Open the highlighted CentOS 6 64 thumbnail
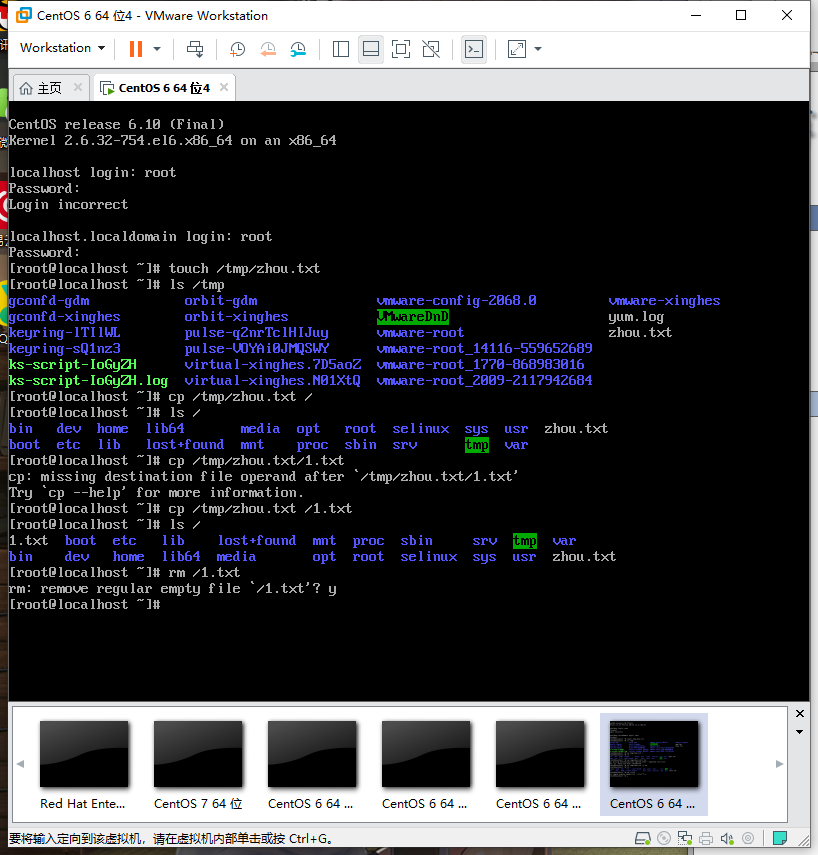 (x=653, y=764)
